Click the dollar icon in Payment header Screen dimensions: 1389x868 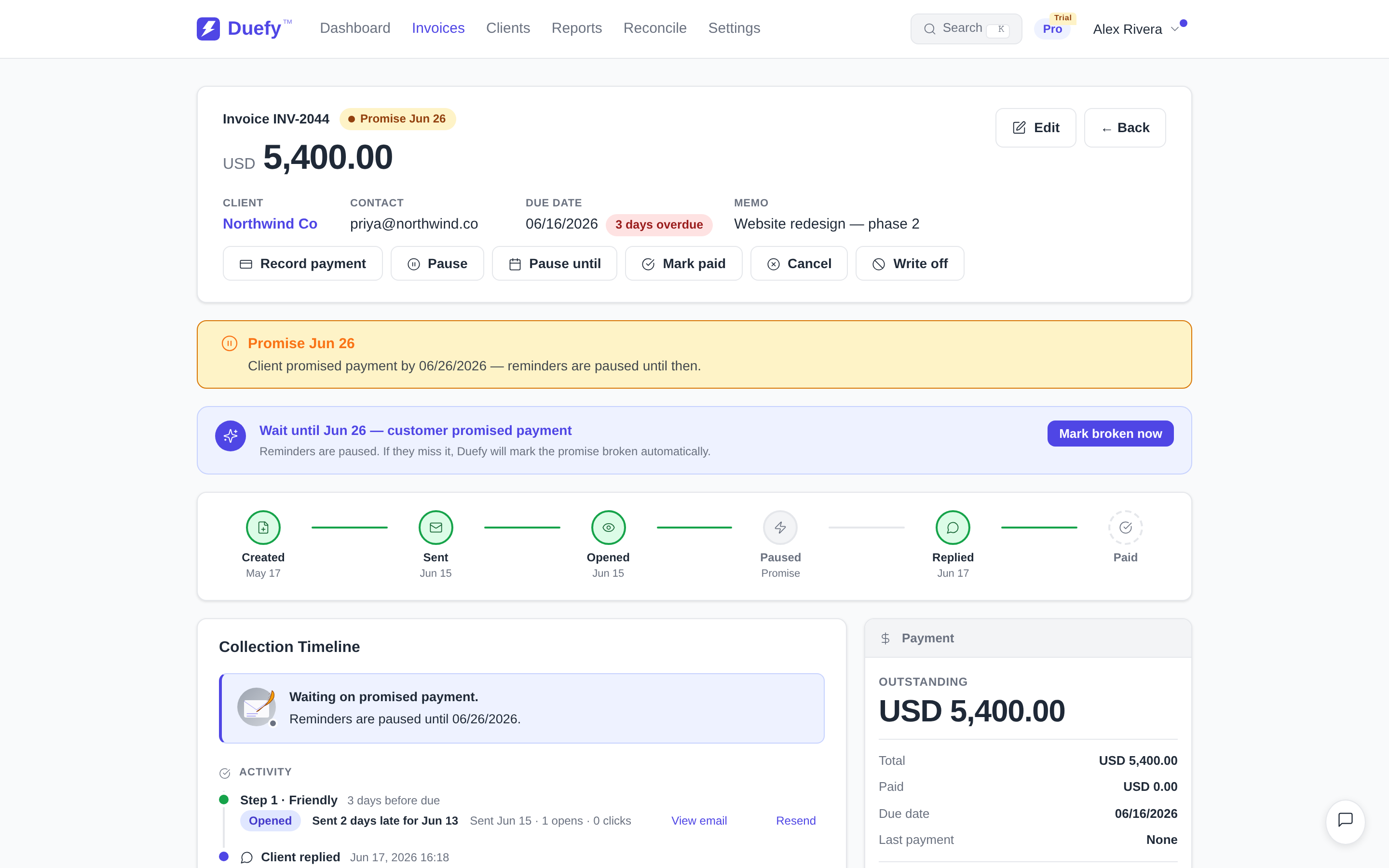(x=885, y=638)
